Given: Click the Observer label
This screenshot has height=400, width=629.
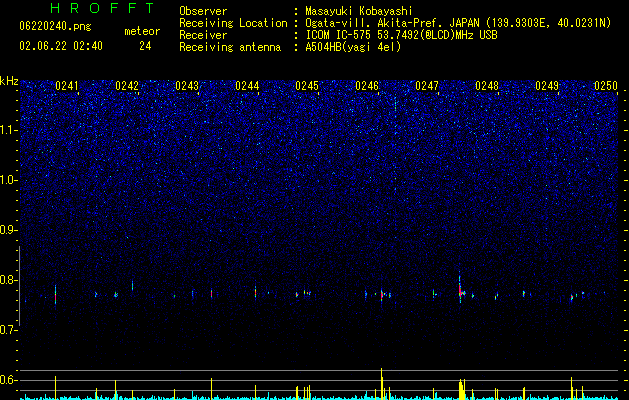Looking at the screenshot, I should click(203, 11).
